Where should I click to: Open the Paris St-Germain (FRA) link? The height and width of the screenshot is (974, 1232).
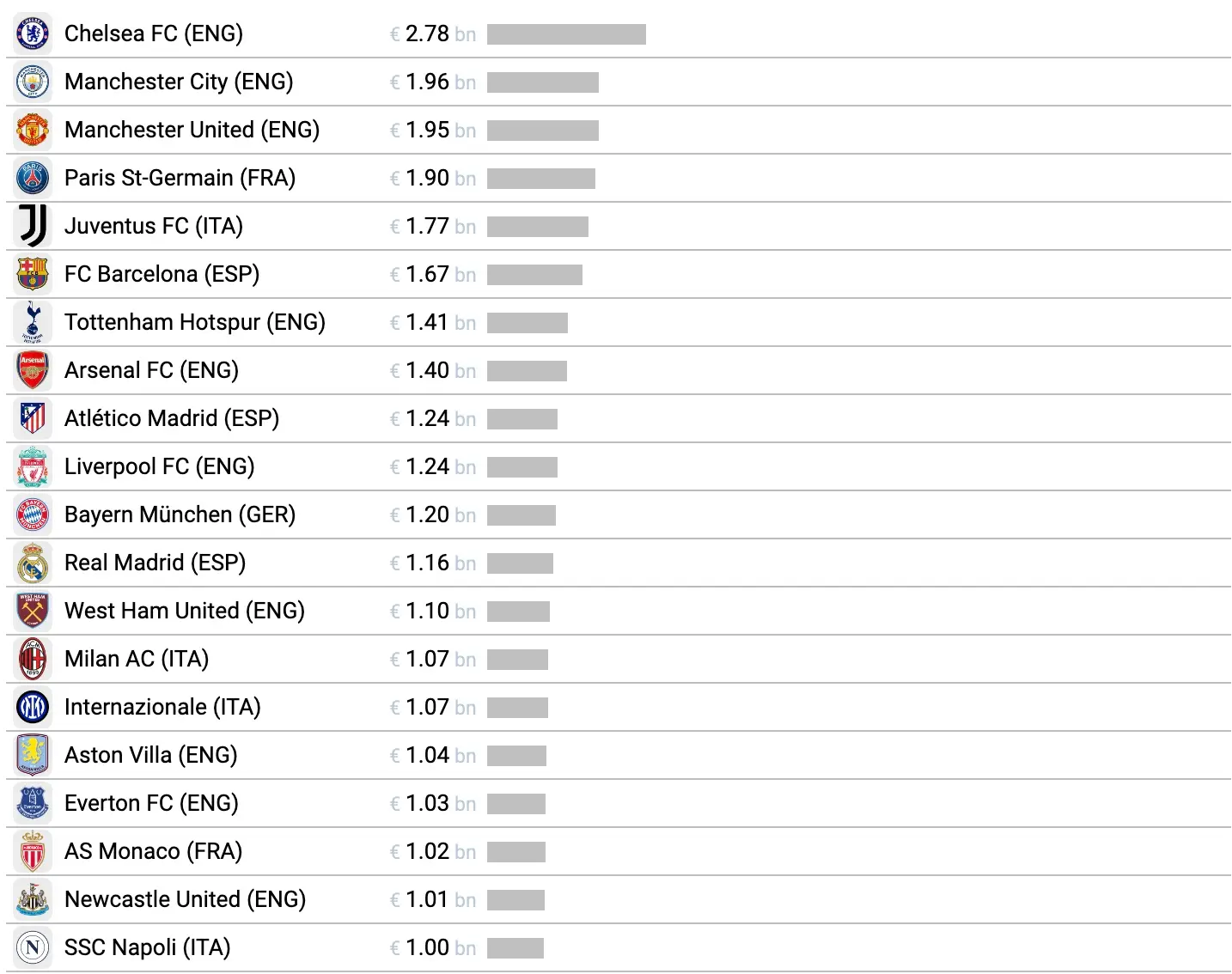(x=180, y=178)
